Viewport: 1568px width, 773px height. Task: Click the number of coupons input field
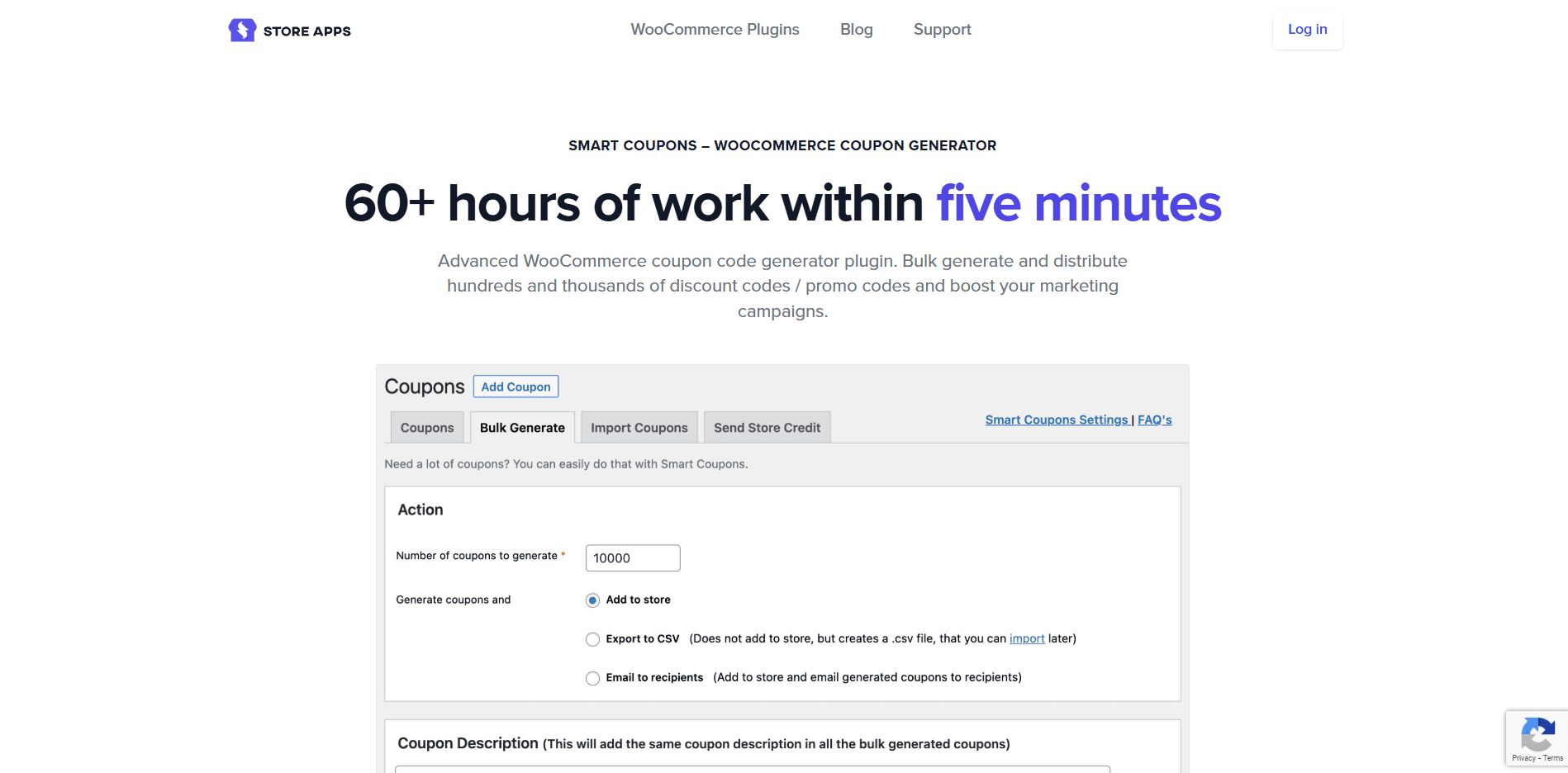click(x=632, y=558)
